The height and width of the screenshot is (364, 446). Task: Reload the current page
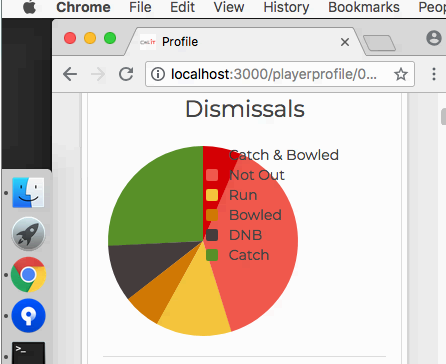pos(126,74)
